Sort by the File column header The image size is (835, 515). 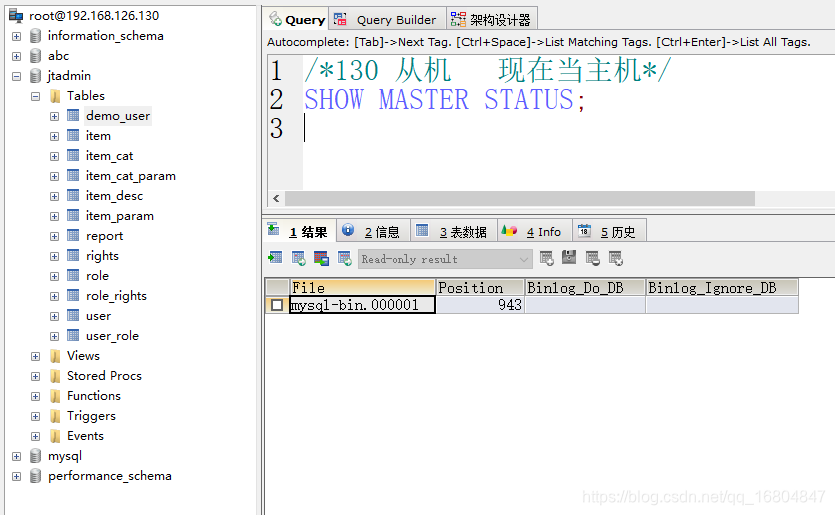tap(362, 288)
